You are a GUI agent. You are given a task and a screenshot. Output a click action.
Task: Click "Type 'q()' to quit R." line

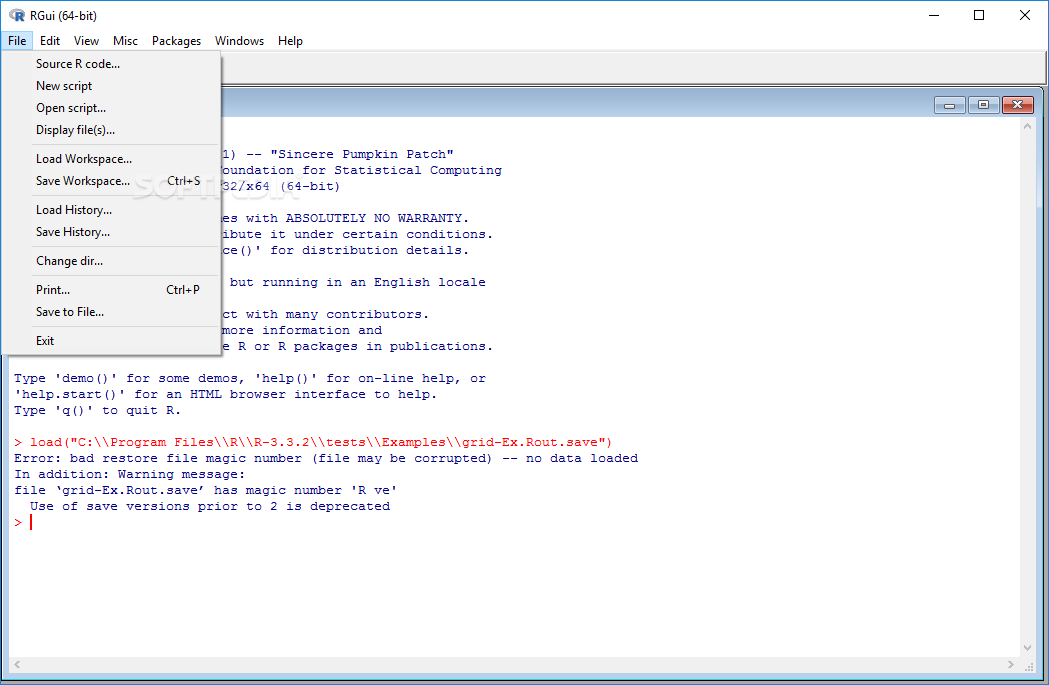(98, 410)
